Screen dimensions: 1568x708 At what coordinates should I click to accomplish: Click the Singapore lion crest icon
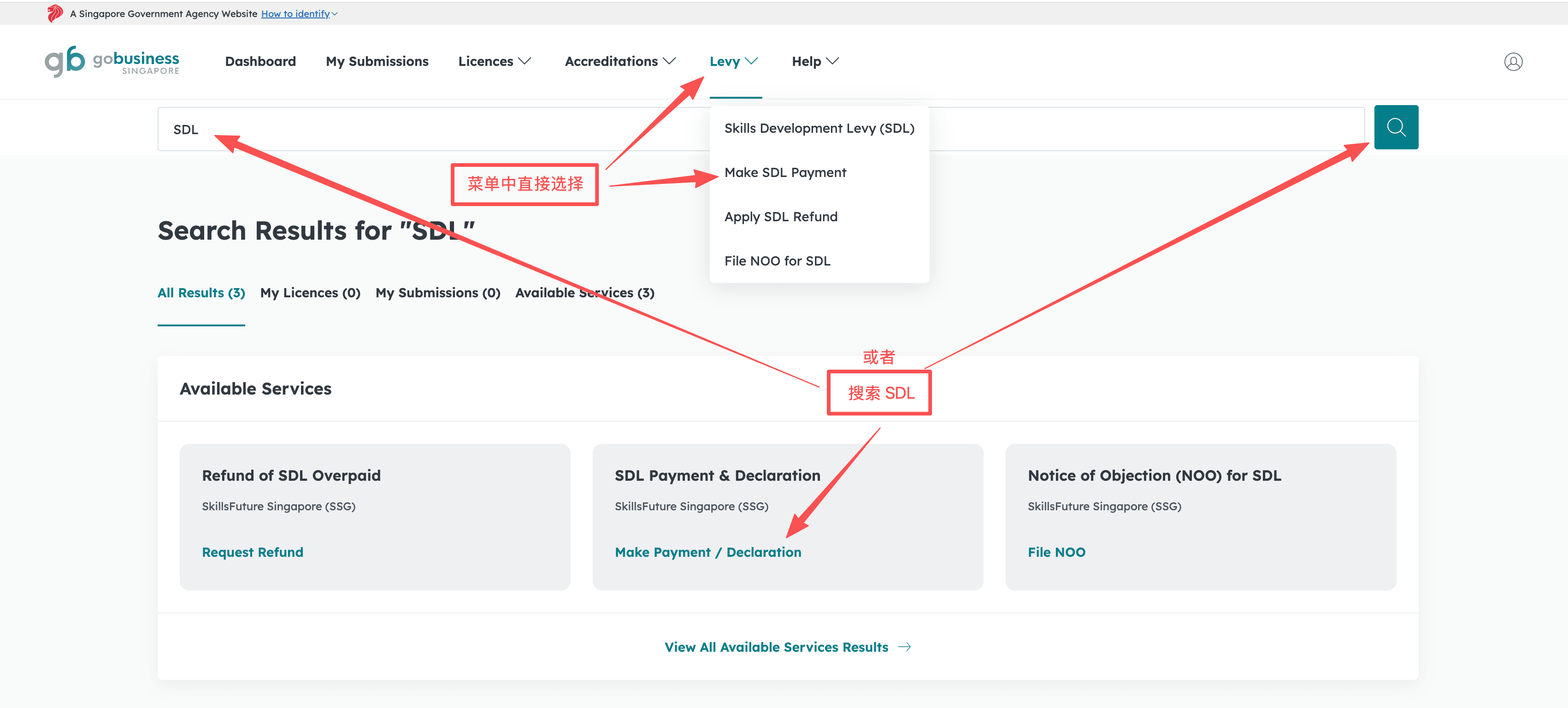tap(55, 13)
